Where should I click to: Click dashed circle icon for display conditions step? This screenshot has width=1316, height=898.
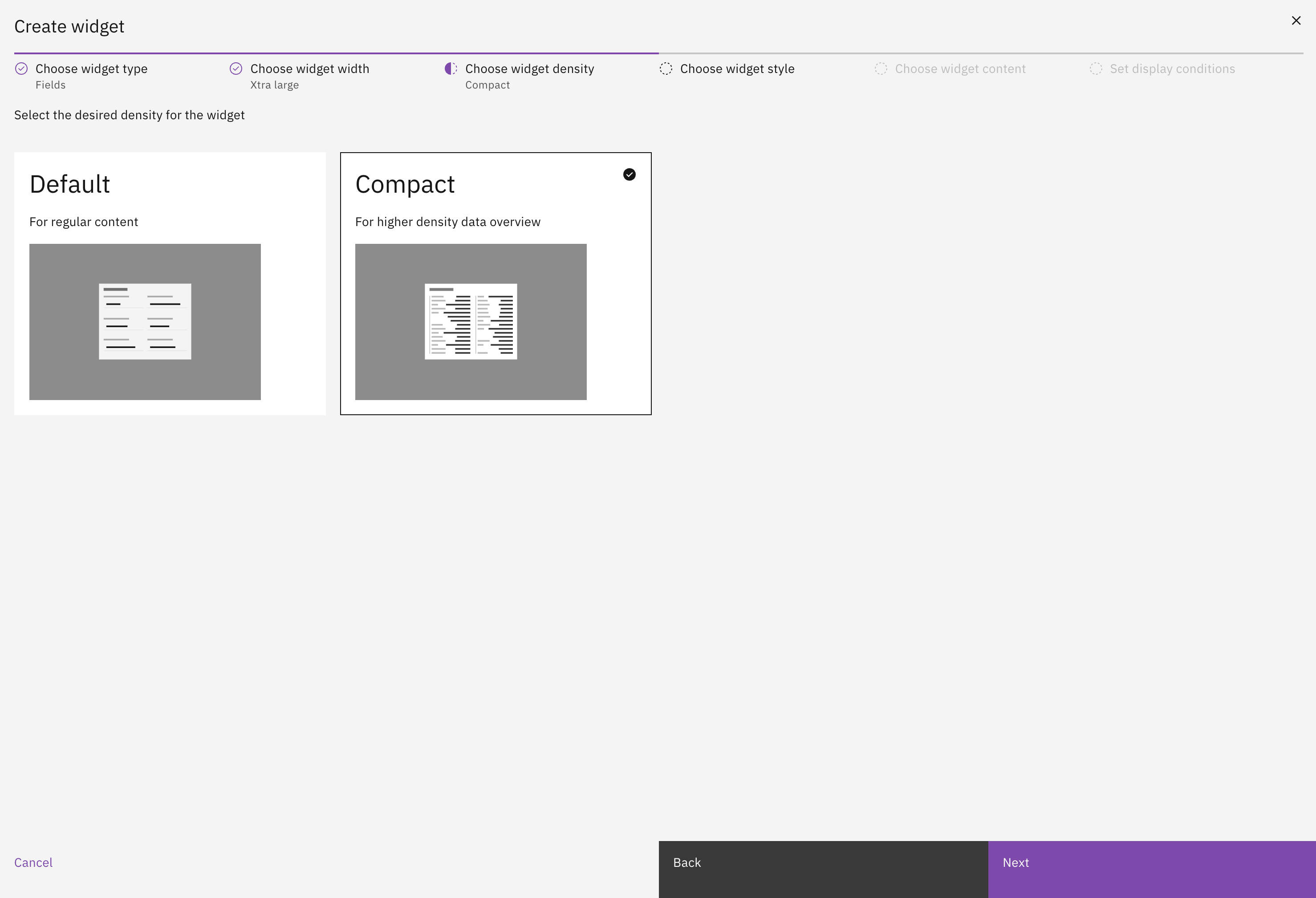(x=1096, y=69)
